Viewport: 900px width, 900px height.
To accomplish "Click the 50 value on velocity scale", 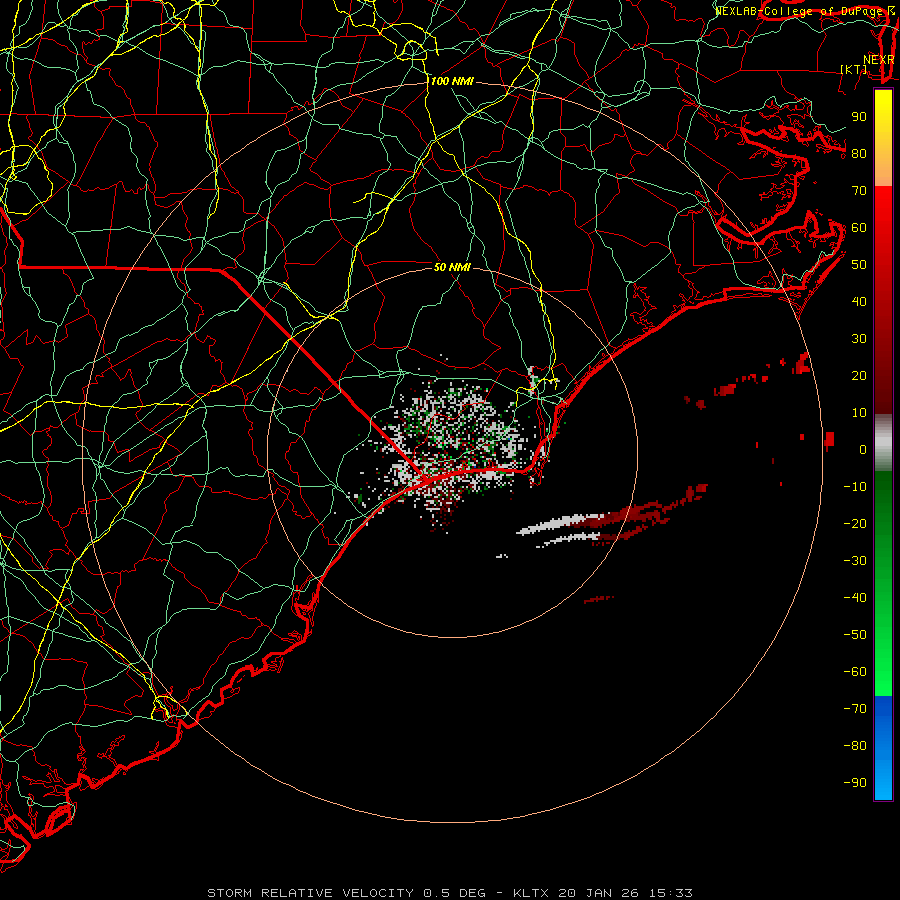I will (859, 265).
